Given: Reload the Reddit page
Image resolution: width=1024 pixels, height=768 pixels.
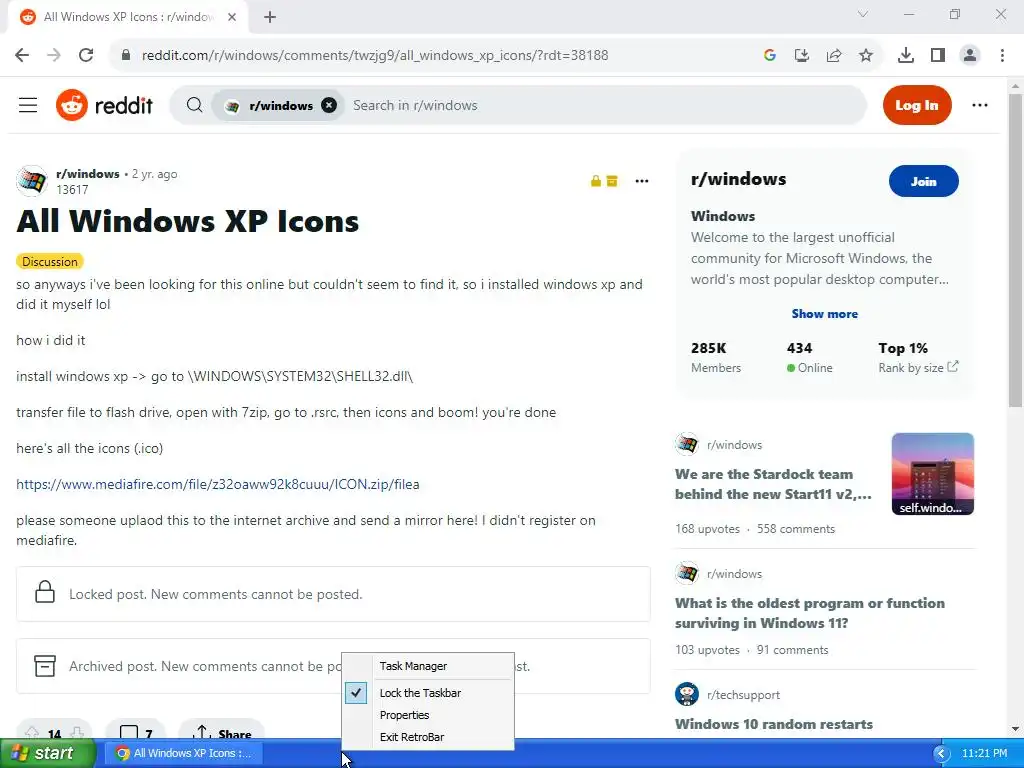Looking at the screenshot, I should coord(86,56).
